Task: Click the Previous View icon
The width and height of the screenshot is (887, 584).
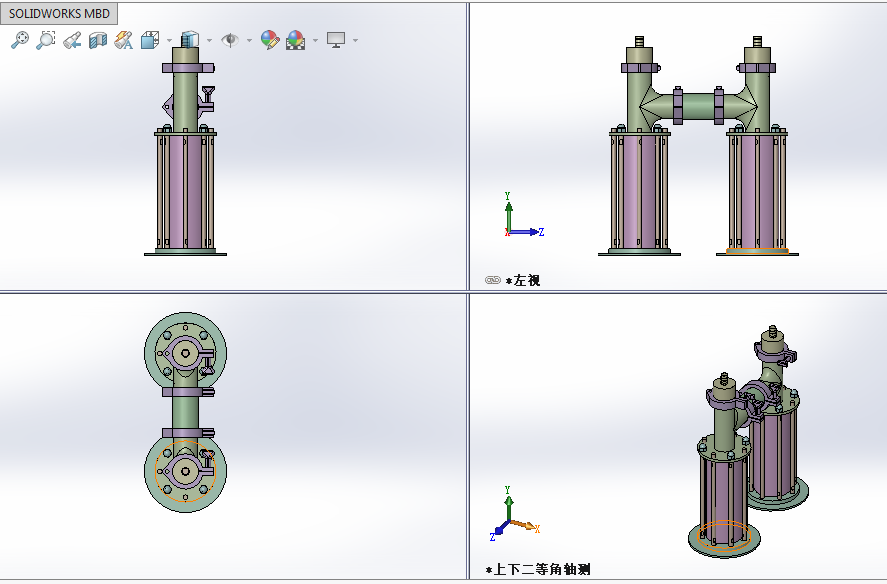Action: click(x=72, y=40)
